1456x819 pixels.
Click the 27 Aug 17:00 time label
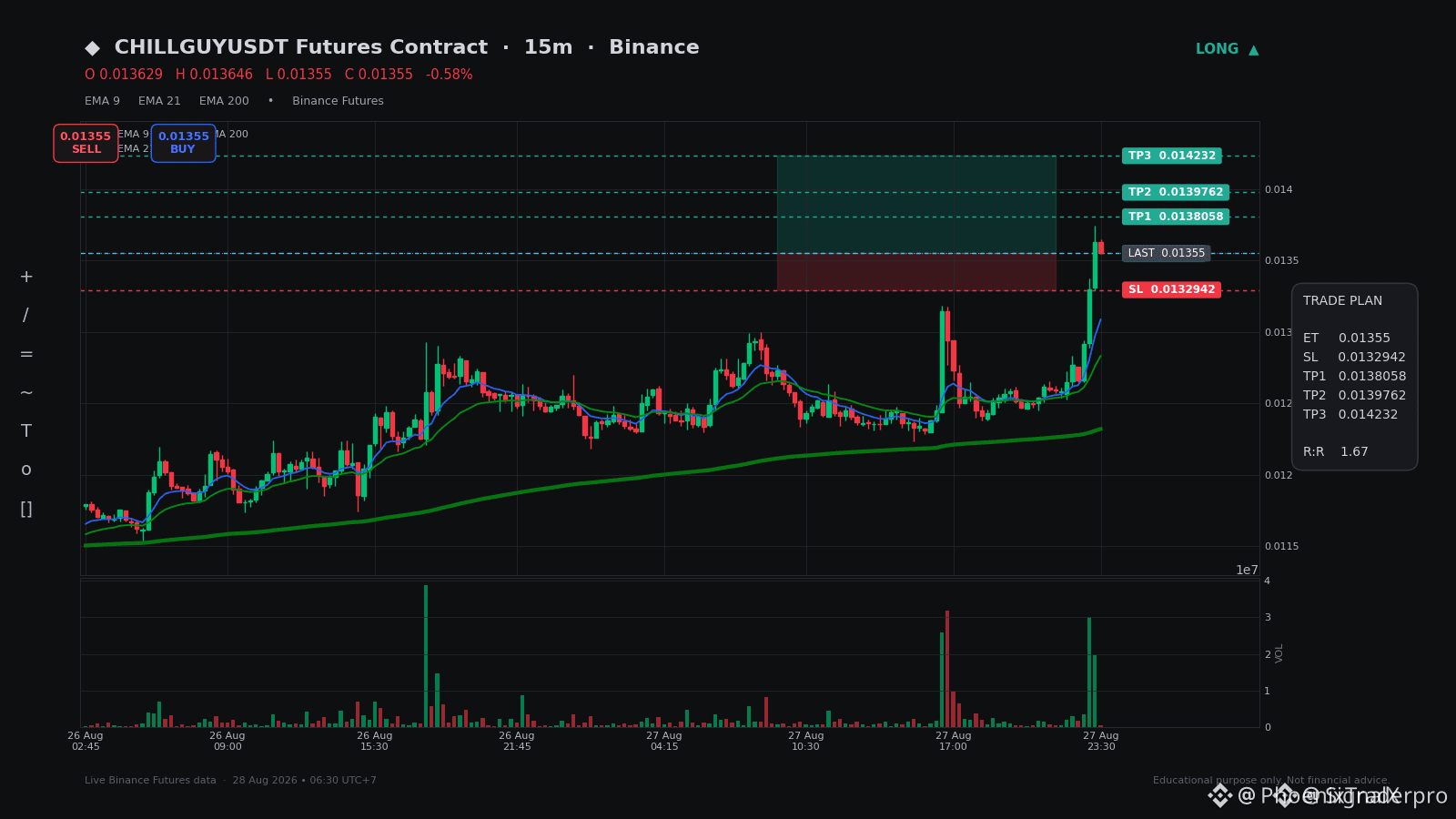pyautogui.click(x=954, y=741)
